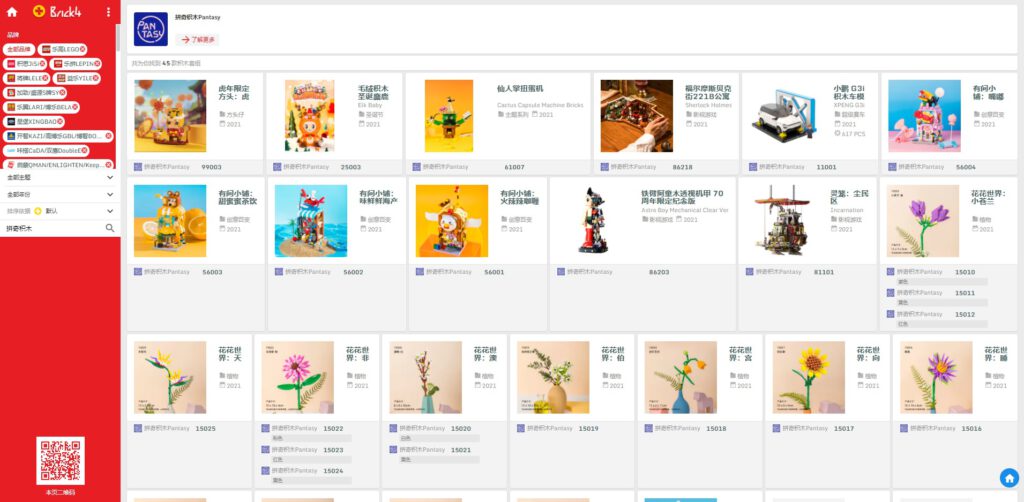
Task: Click the magnifier search icon in the sidebar
Action: pyautogui.click(x=110, y=228)
